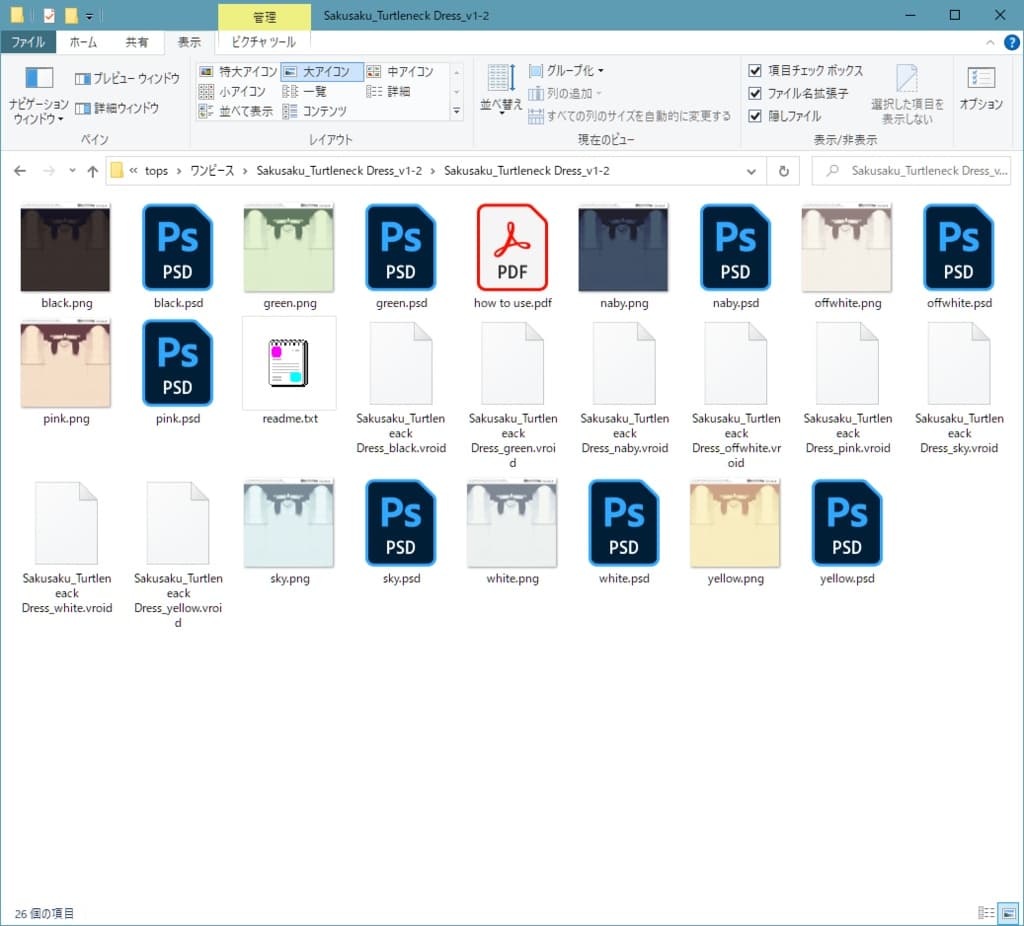Toggle hidden files (隠しファイル) checkbox
The height and width of the screenshot is (926, 1024).
[x=756, y=116]
